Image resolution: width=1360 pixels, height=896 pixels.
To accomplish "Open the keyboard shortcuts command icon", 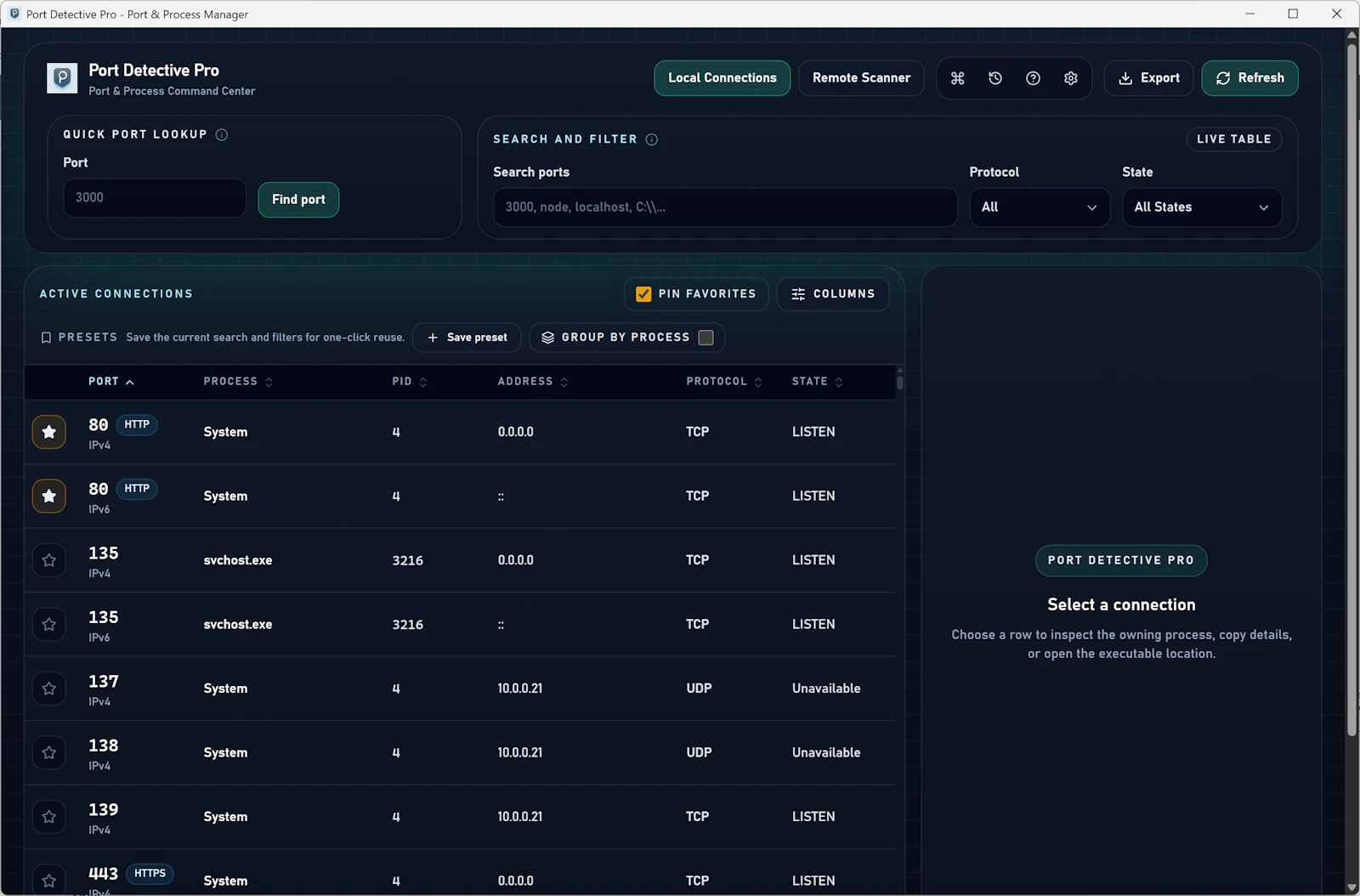I will pos(957,78).
